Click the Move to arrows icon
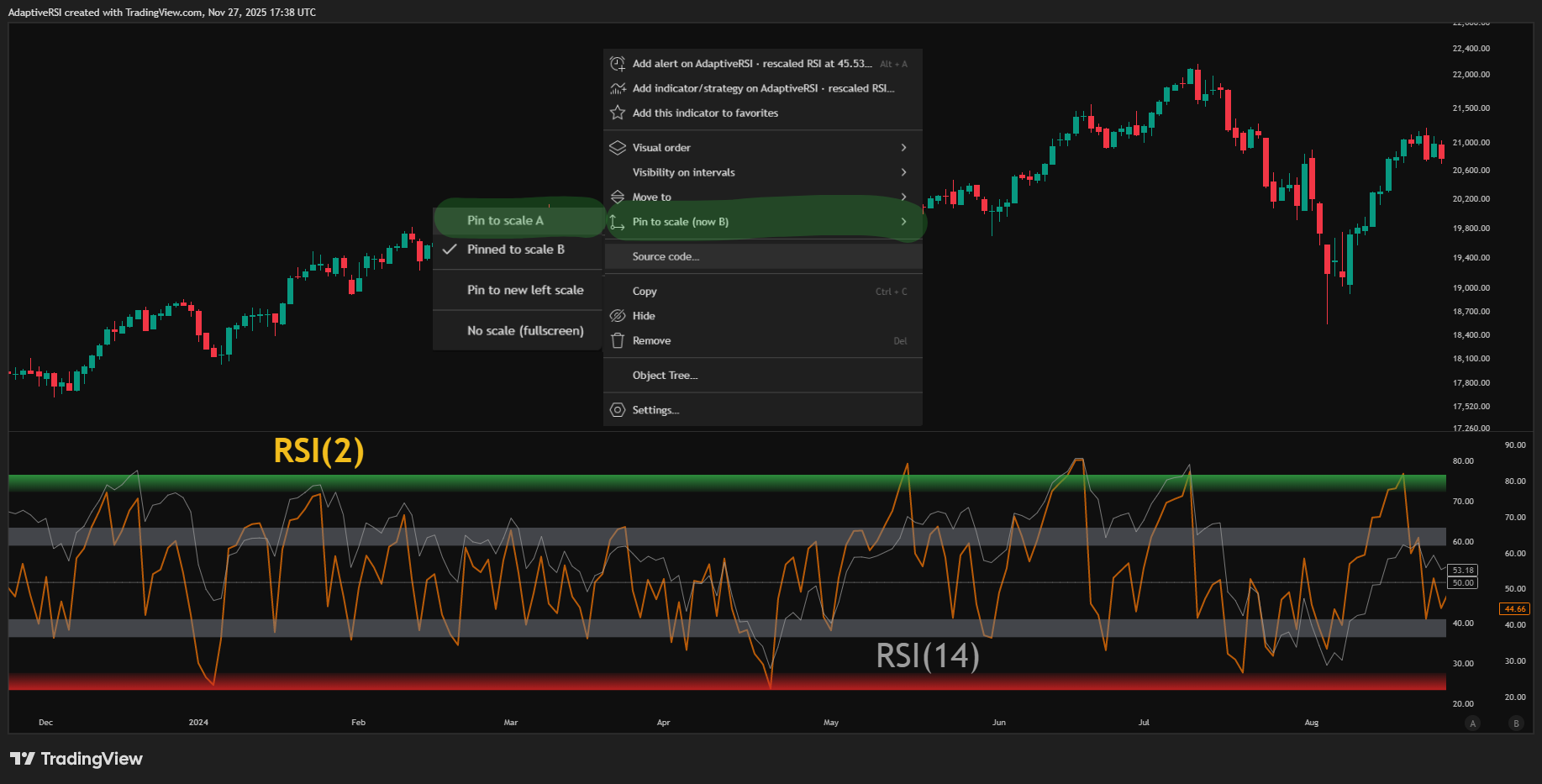The width and height of the screenshot is (1542, 784). [618, 197]
